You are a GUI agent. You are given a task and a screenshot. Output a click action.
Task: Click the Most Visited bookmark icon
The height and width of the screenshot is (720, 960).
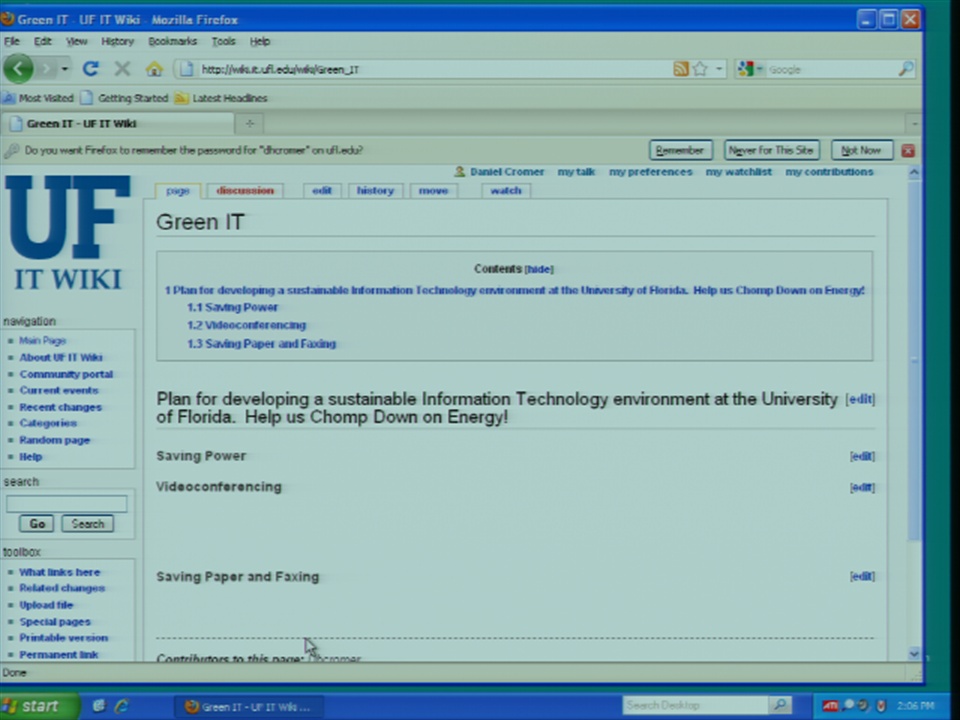click(x=9, y=98)
